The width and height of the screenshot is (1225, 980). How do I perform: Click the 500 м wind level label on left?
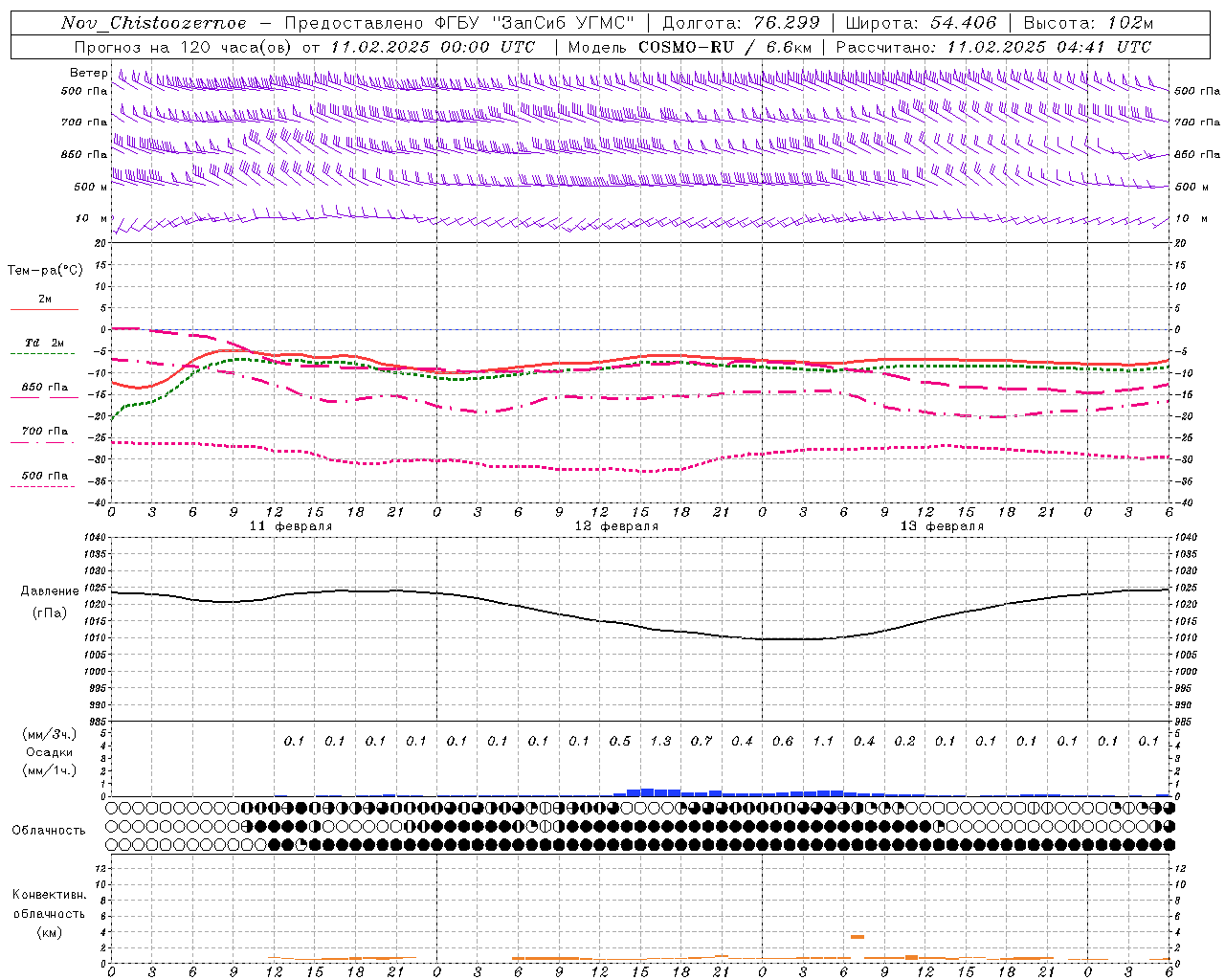point(91,188)
